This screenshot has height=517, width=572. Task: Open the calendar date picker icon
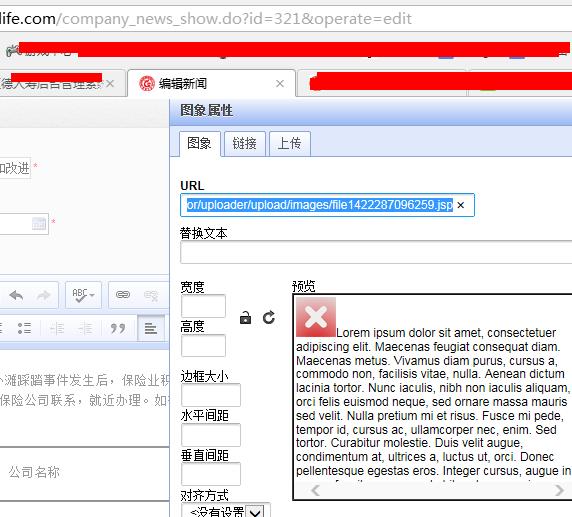39,224
